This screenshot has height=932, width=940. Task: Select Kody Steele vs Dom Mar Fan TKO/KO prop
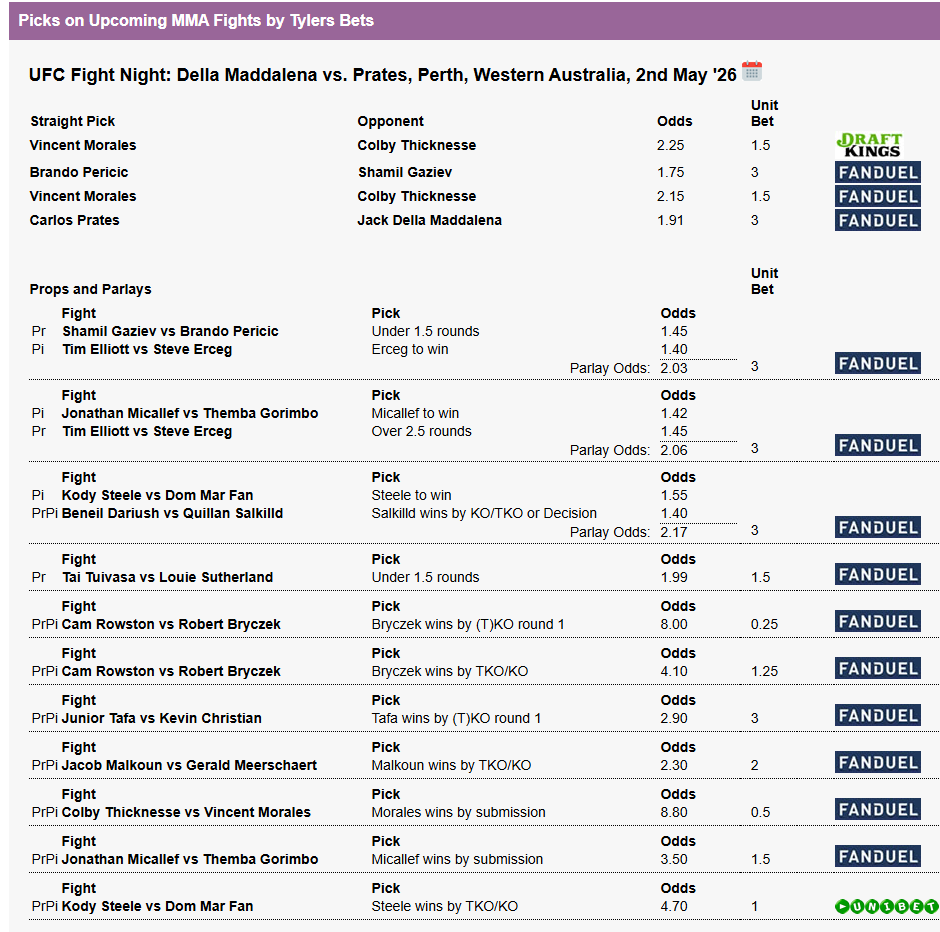coord(157,906)
